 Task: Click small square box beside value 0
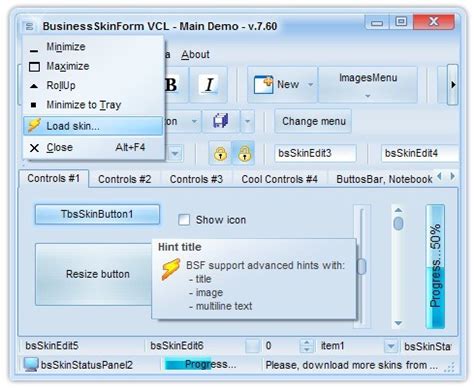[x=252, y=346]
